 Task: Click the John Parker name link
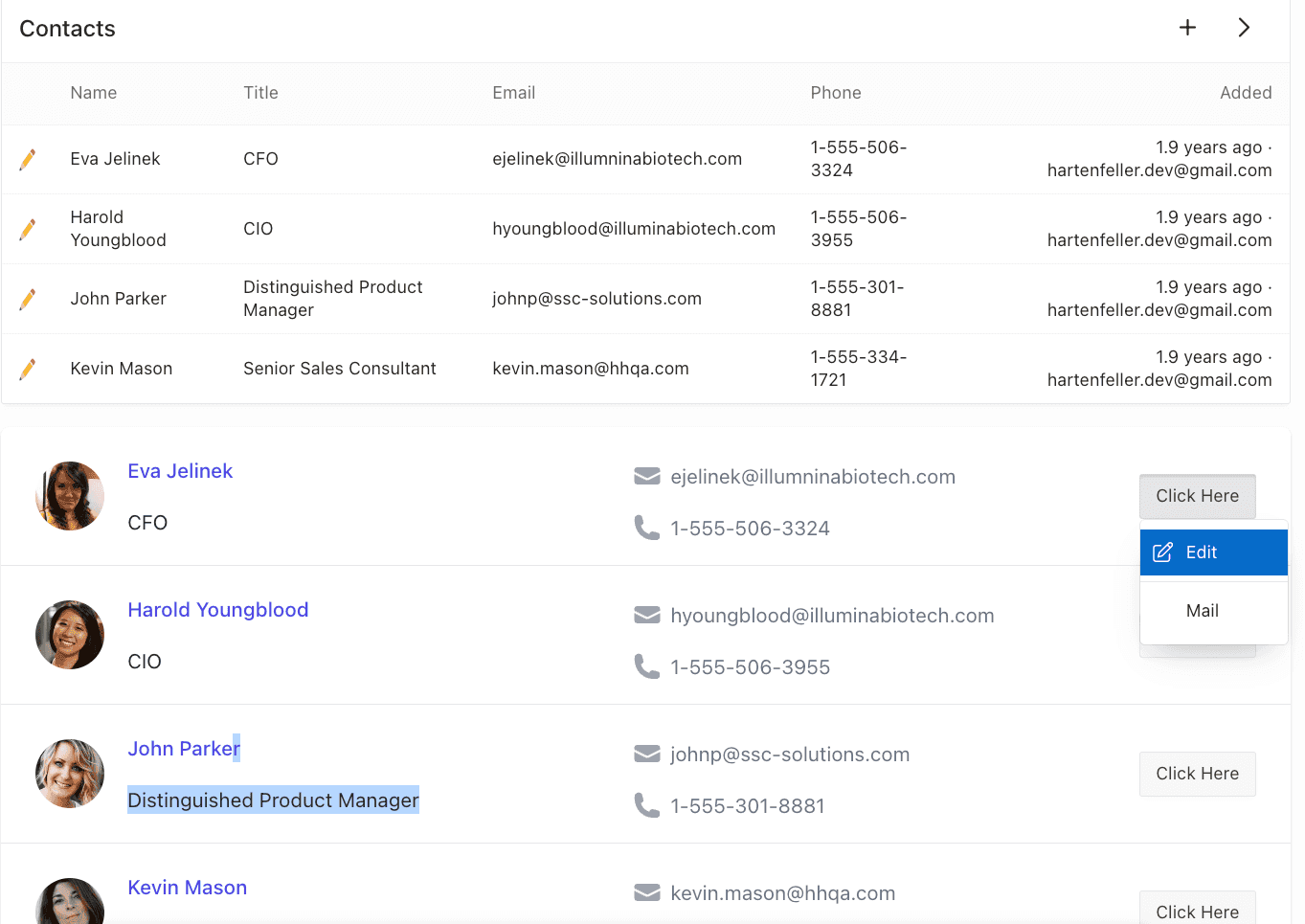[x=184, y=748]
